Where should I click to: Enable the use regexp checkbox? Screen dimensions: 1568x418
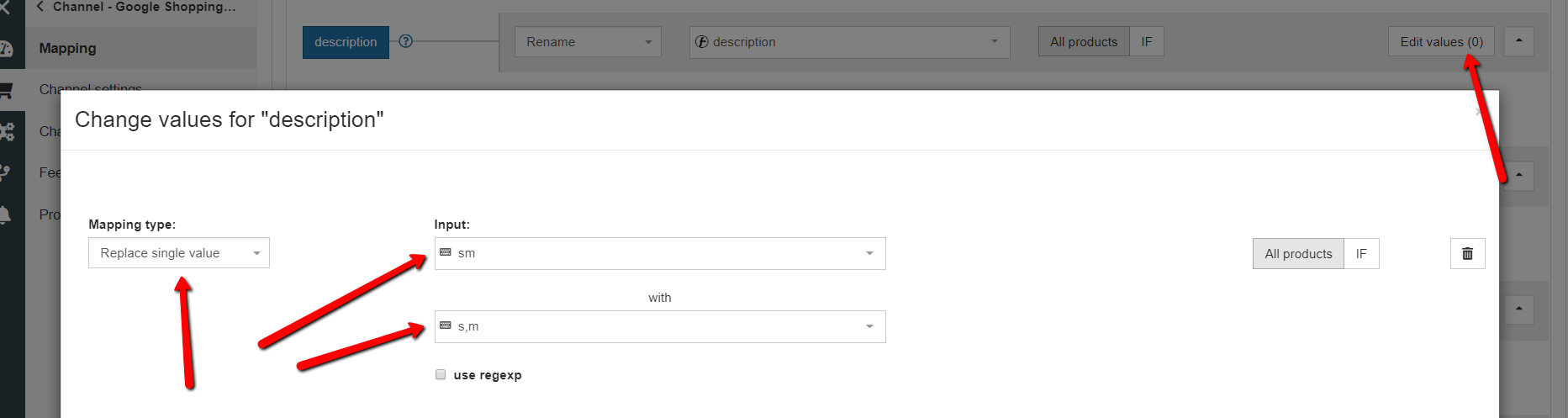tap(441, 374)
